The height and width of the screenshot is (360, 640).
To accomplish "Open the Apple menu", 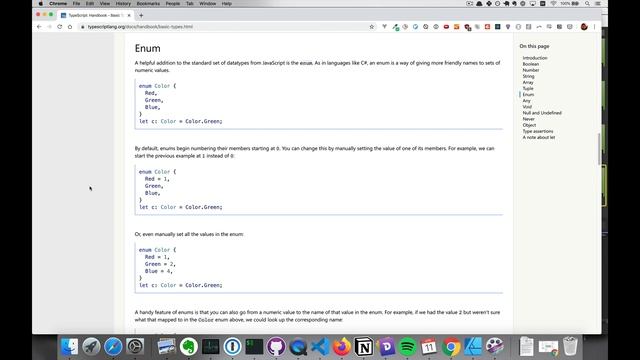I will [40, 3].
